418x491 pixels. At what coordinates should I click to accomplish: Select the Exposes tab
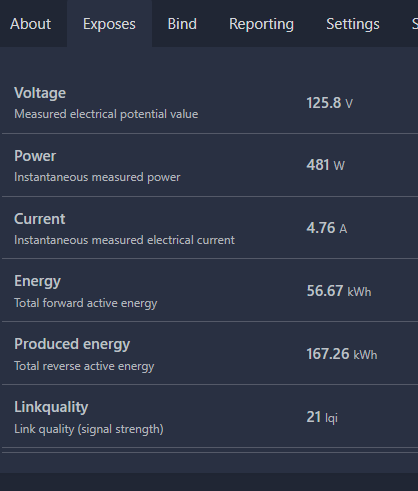point(109,24)
